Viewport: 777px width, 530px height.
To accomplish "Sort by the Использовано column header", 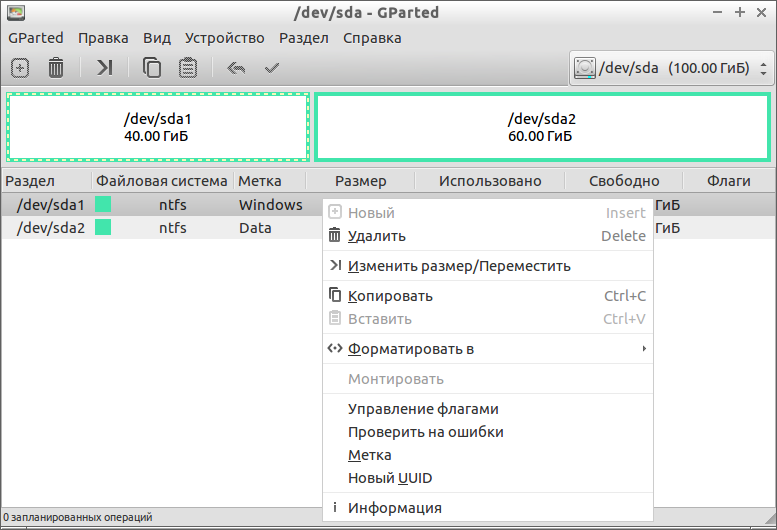I will (x=490, y=181).
